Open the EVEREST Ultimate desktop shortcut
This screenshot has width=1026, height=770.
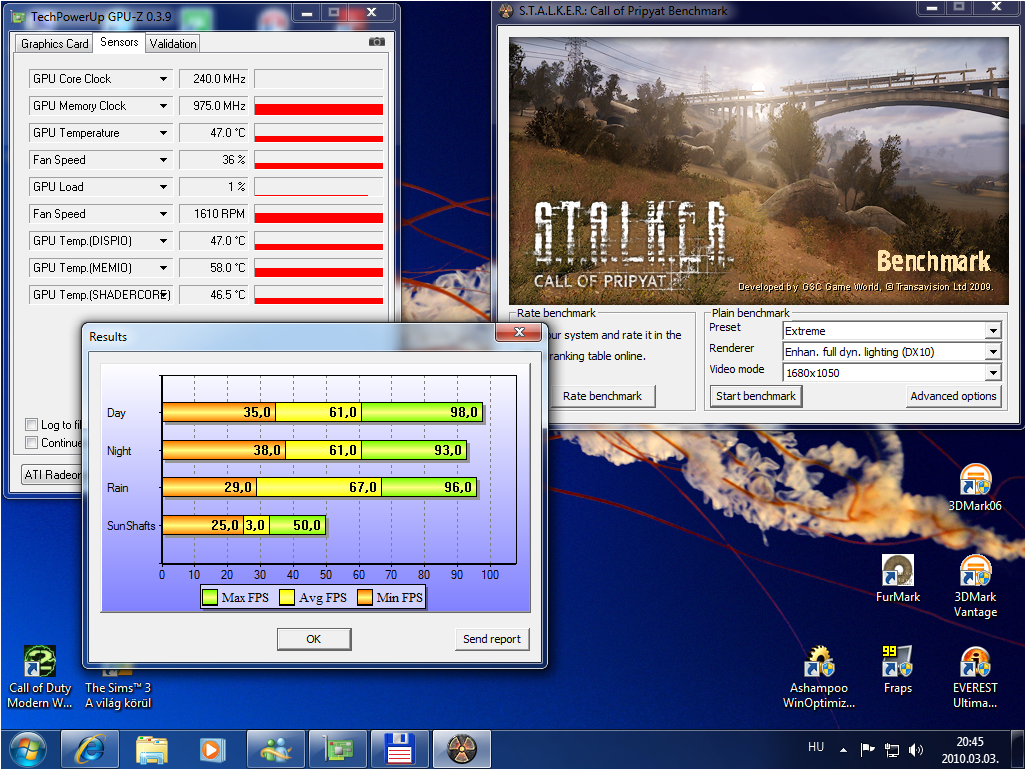pos(975,677)
